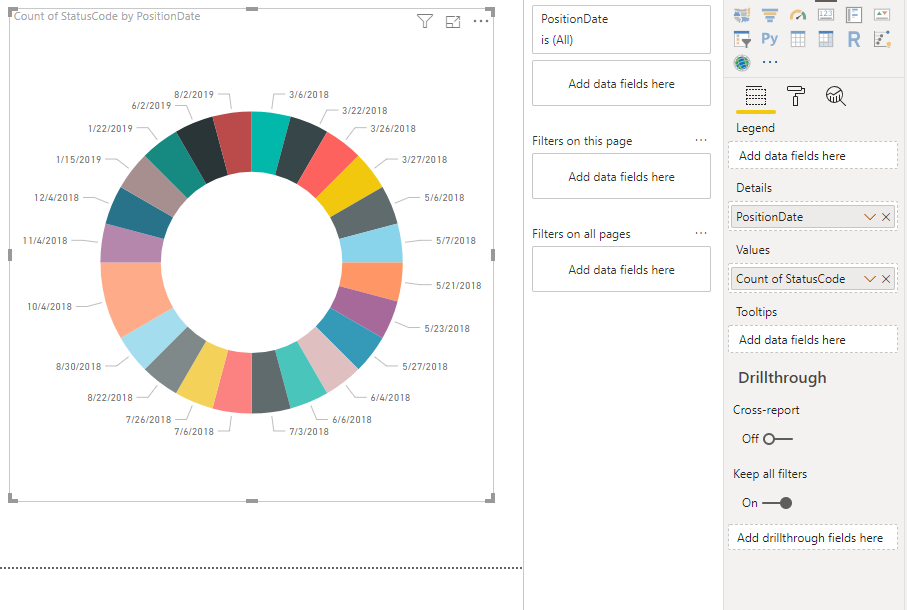907x610 pixels.
Task: Click the 5/21/2018 data label
Action: point(458,286)
